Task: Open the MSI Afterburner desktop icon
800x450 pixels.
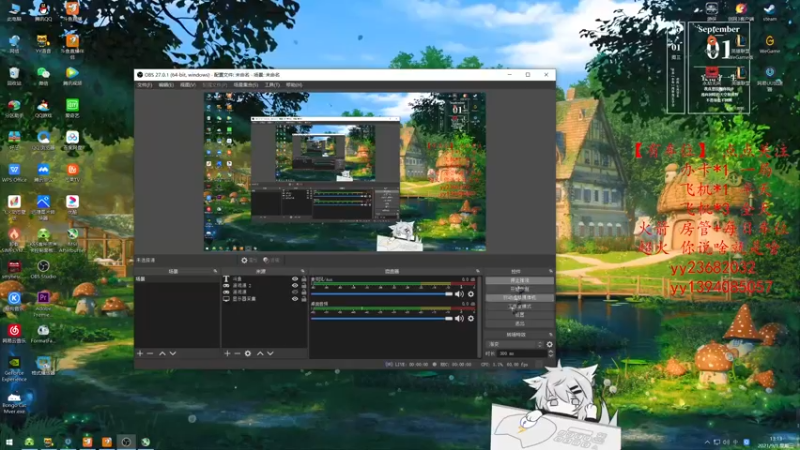Action: pos(72,240)
